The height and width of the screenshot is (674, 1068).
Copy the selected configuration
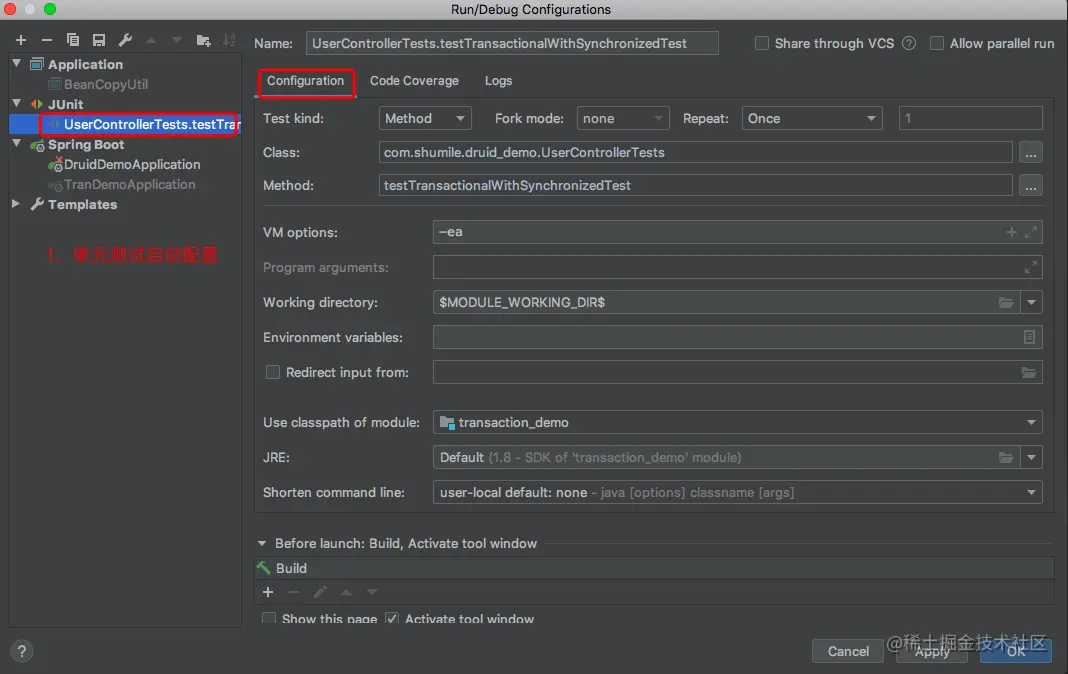click(x=72, y=40)
